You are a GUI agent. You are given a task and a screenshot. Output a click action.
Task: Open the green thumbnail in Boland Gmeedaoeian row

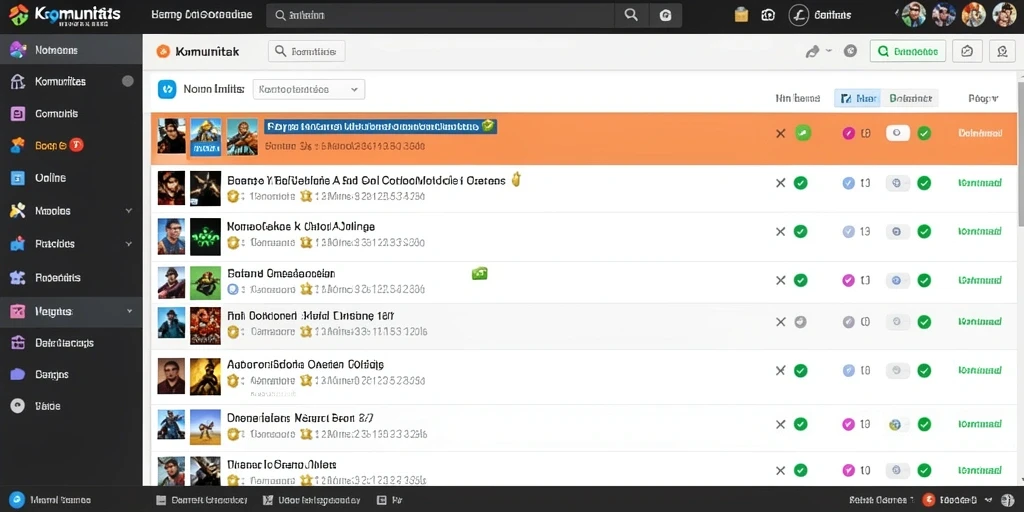[x=205, y=283]
